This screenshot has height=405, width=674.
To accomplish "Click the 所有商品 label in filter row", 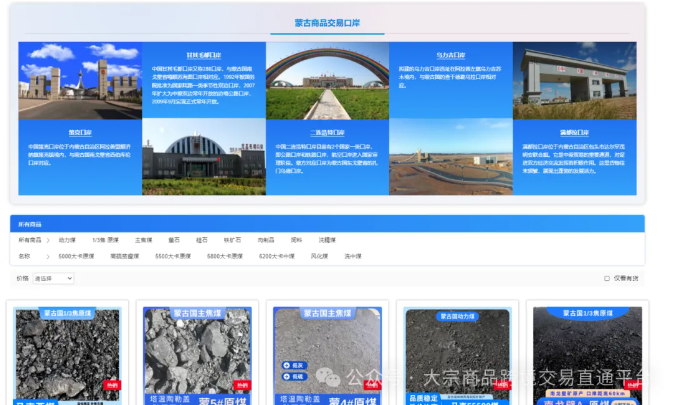I will [30, 240].
